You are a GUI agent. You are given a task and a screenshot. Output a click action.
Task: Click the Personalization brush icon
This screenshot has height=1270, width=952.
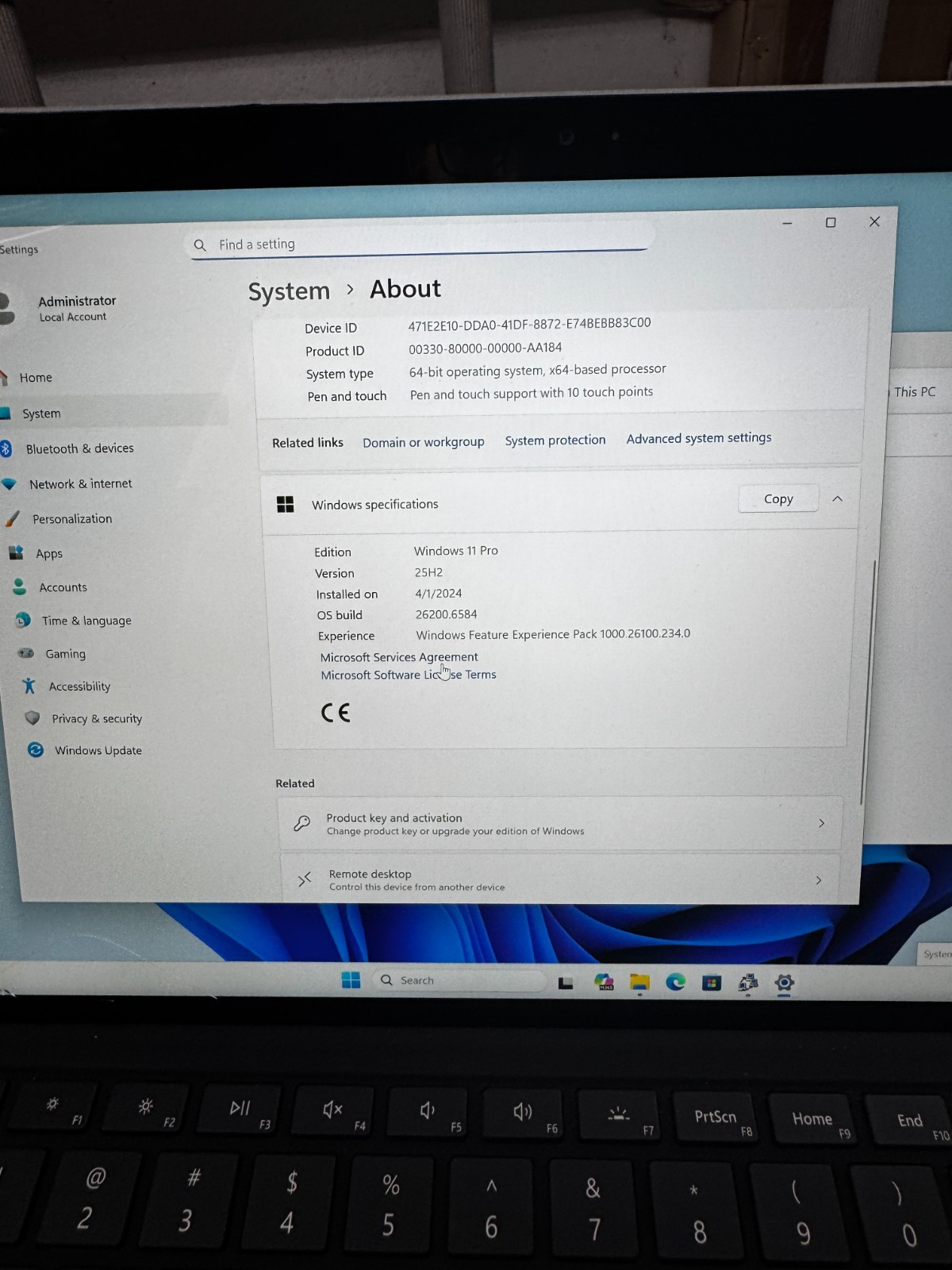12,518
